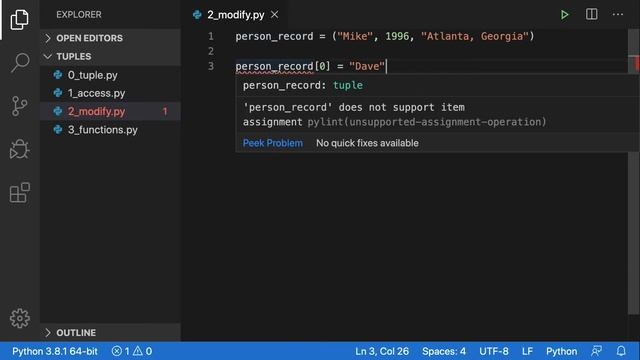Click Ln 3, Col 26 status entry

382,351
